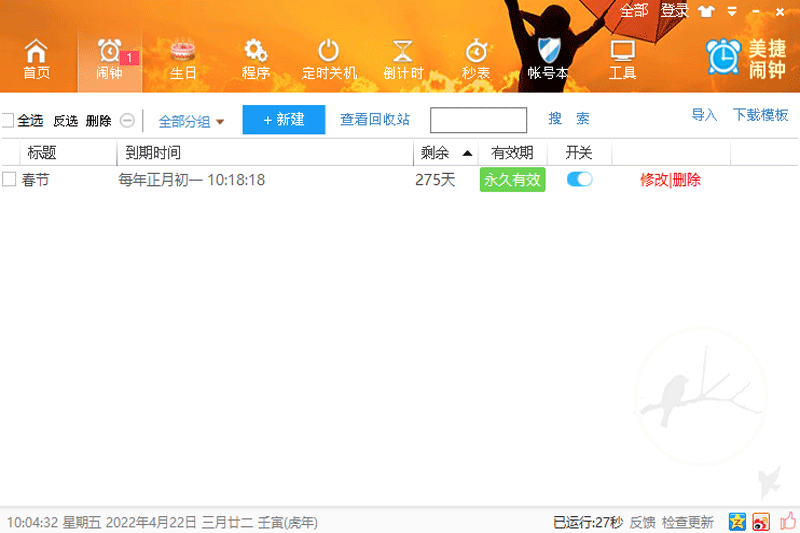Click 已运行:27秒 in status bar
This screenshot has height=533, width=800.
coord(588,522)
